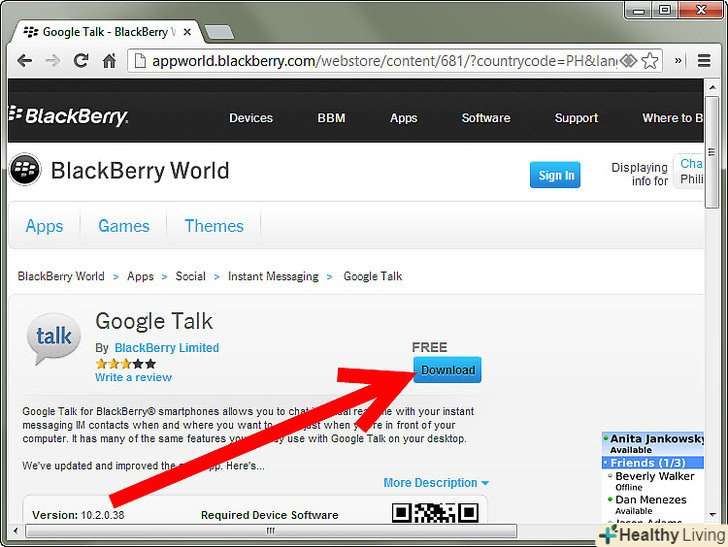Click the Sign In button
Viewport: 728px width, 547px height.
555,175
